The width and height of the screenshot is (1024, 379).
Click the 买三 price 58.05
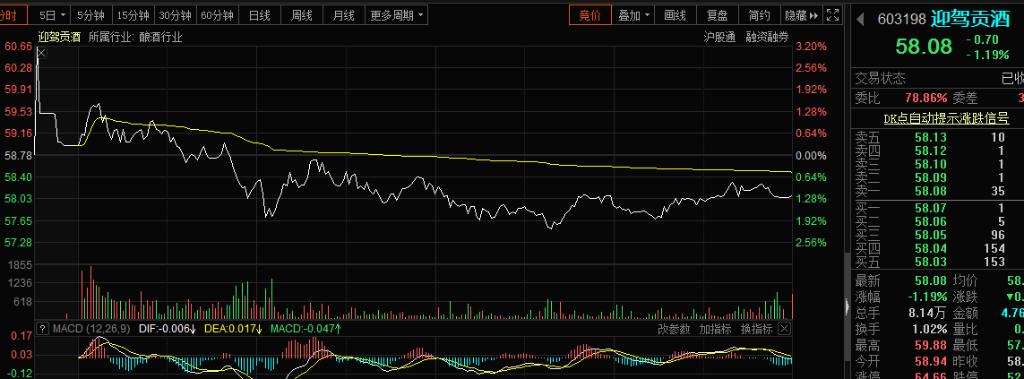(x=930, y=235)
